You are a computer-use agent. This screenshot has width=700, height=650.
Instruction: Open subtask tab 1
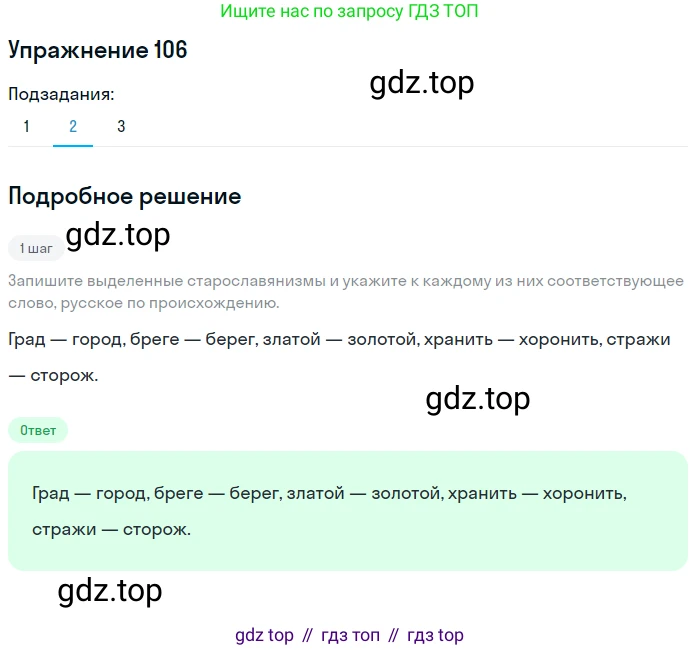point(27,127)
